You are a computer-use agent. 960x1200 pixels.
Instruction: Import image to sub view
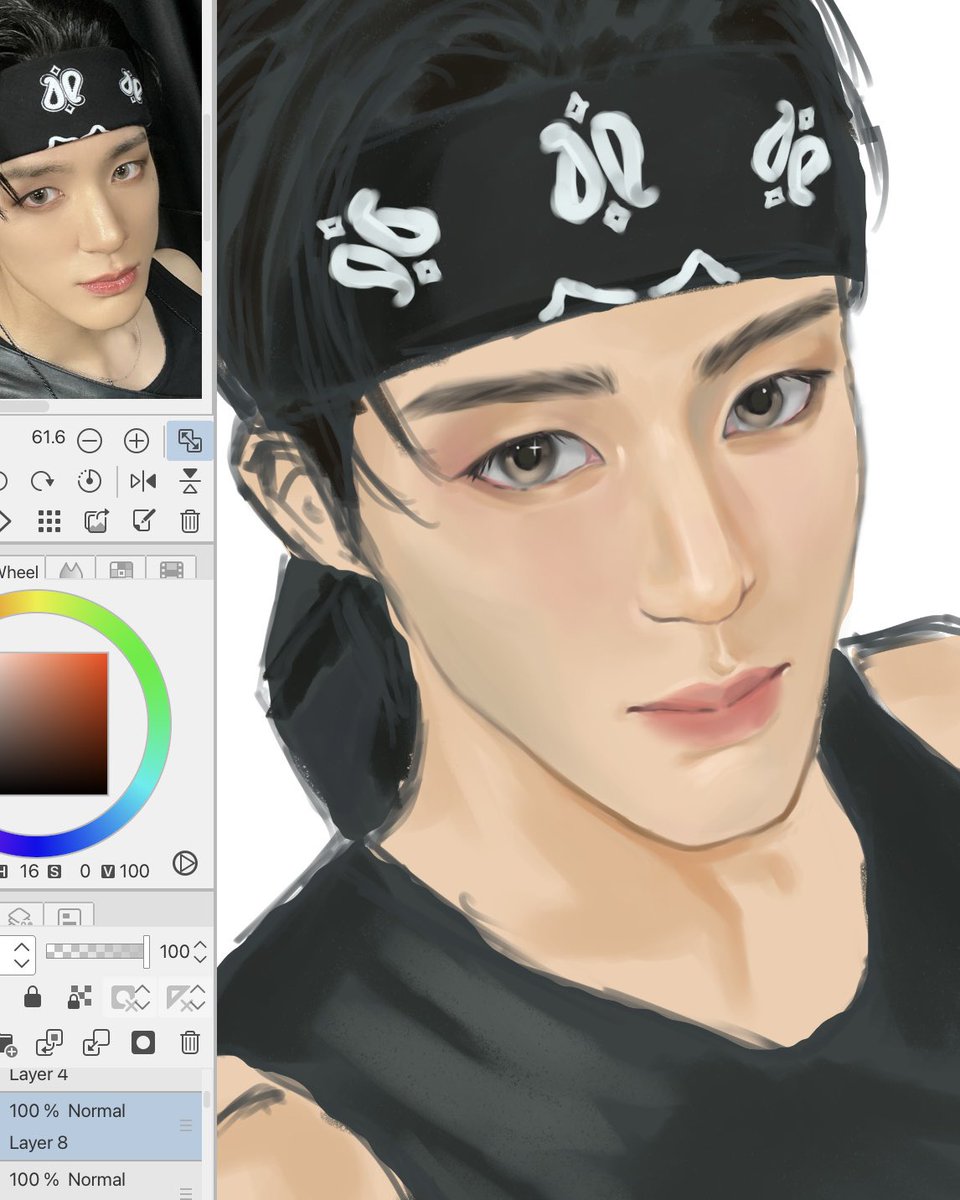tap(96, 521)
